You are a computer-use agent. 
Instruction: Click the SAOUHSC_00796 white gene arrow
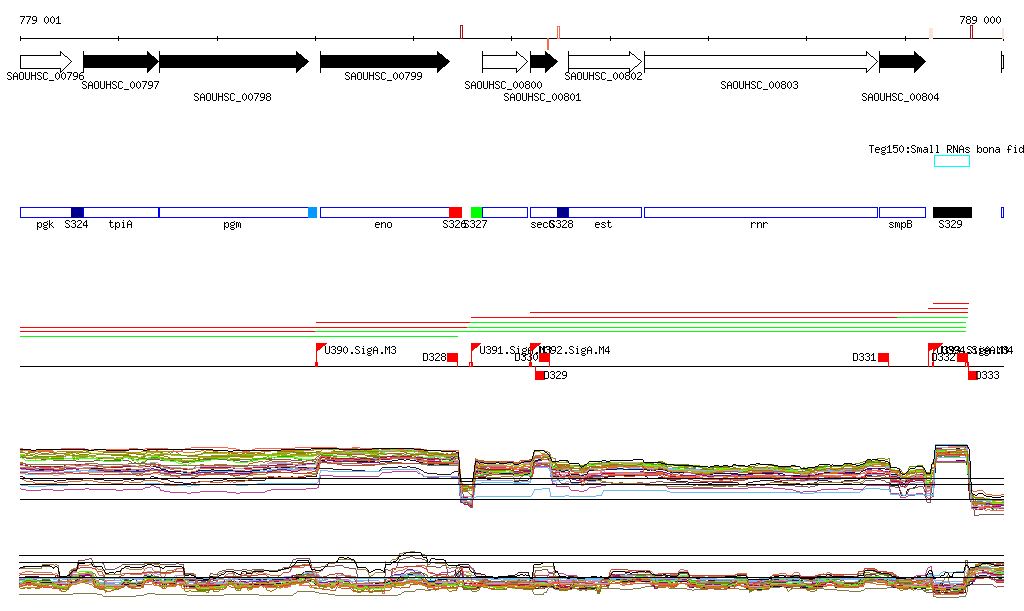pyautogui.click(x=45, y=61)
